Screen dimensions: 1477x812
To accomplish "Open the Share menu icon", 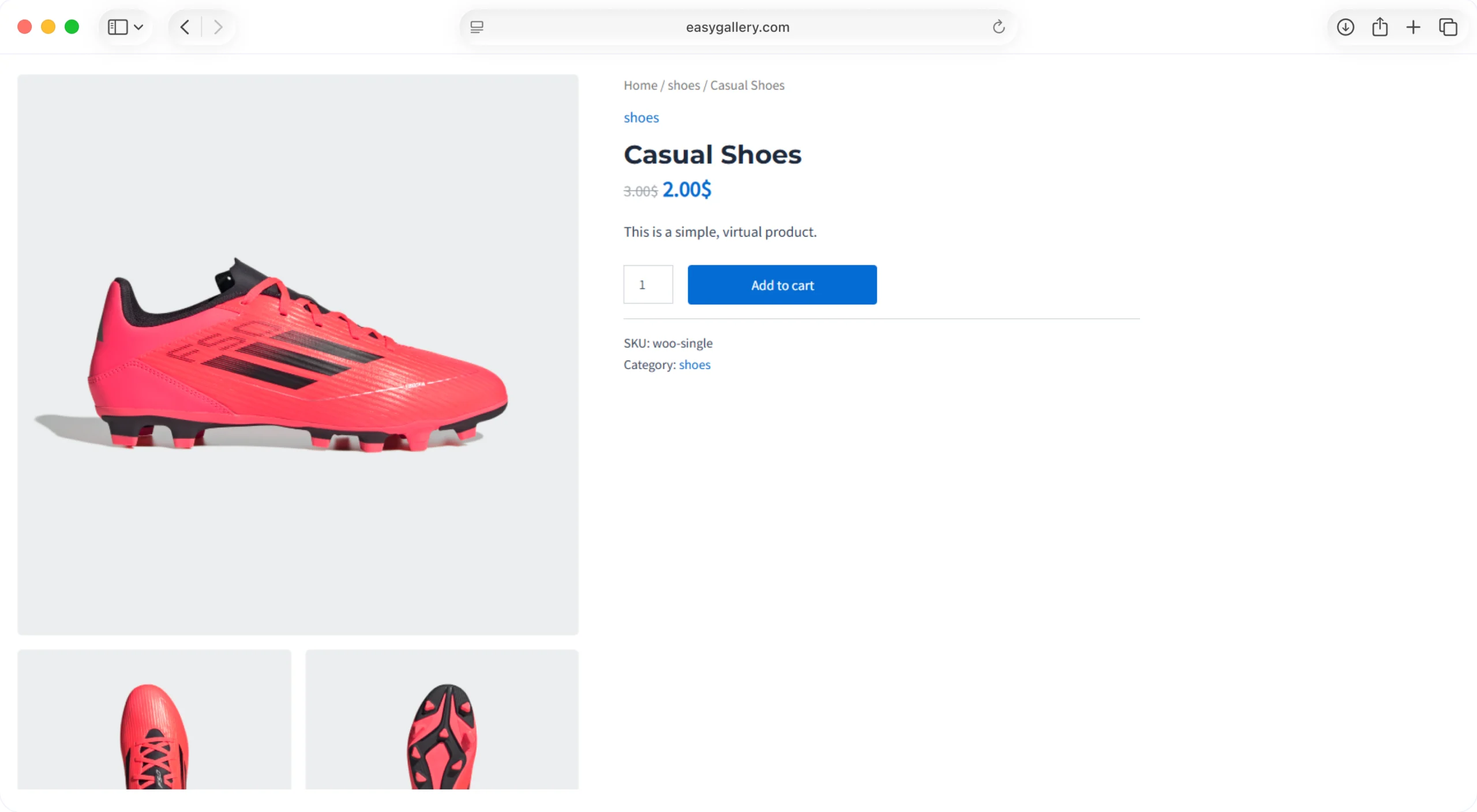I will [1379, 27].
